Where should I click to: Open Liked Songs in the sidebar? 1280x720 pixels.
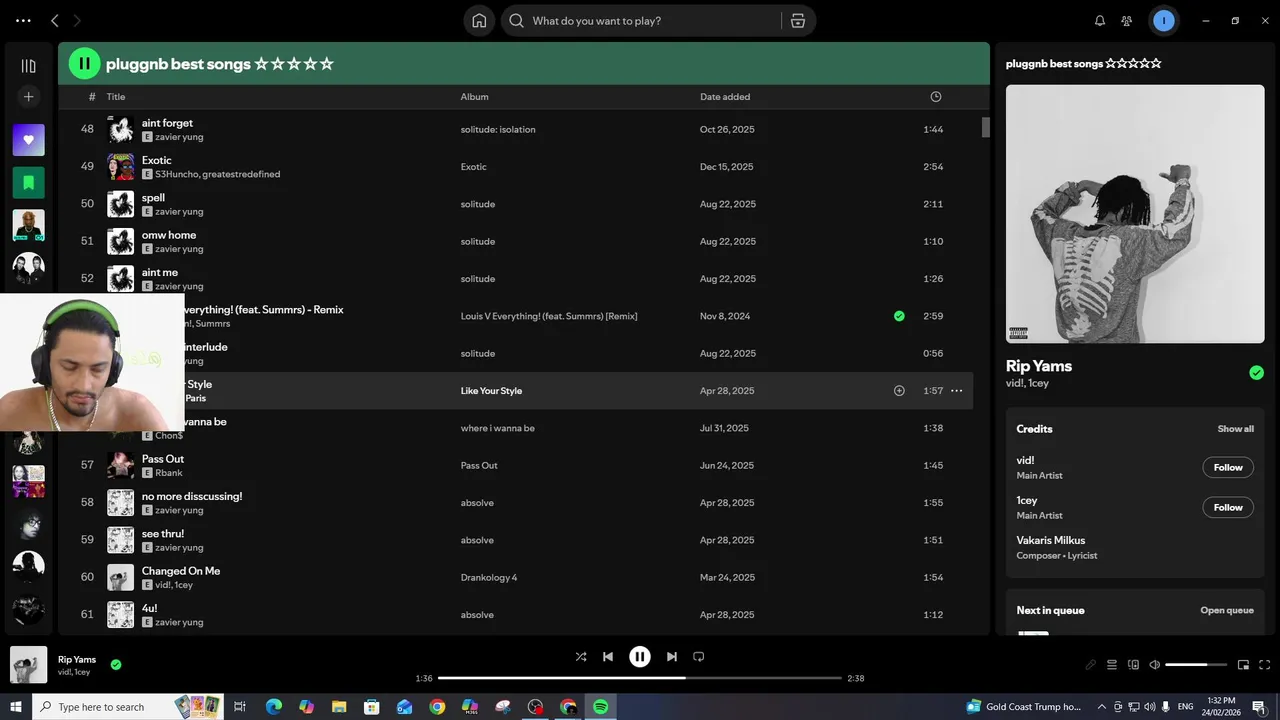28,140
